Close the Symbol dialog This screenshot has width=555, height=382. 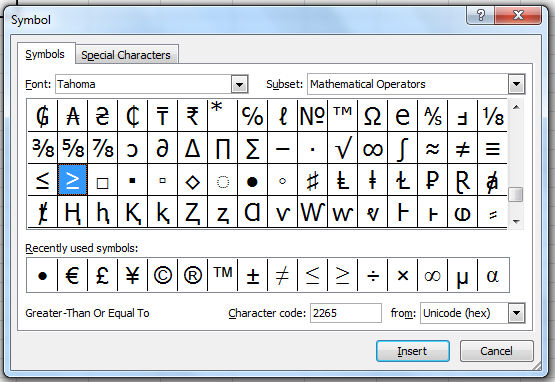518,16
